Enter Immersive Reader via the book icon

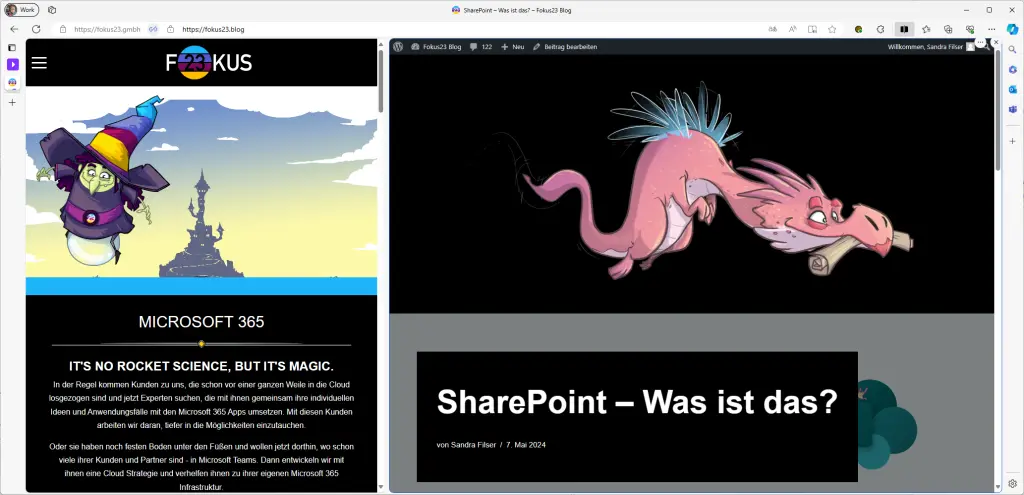click(x=812, y=29)
